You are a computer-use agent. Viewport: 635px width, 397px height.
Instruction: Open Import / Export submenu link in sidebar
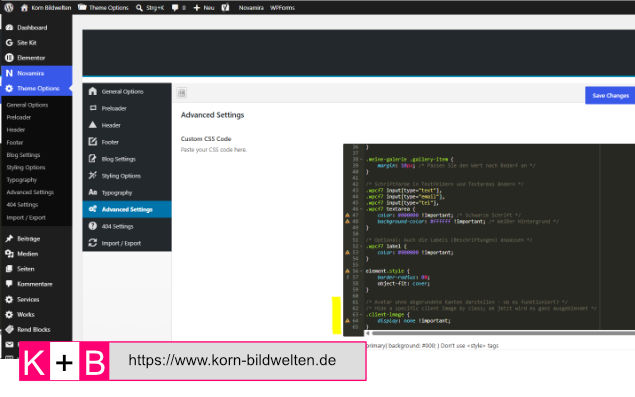[26, 218]
